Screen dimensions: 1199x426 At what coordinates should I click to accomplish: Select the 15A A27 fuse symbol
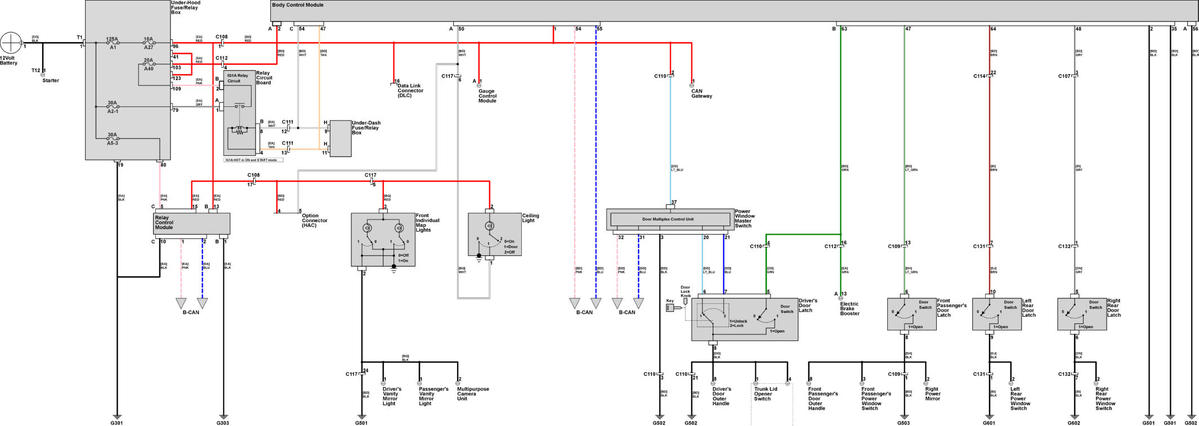(x=150, y=42)
